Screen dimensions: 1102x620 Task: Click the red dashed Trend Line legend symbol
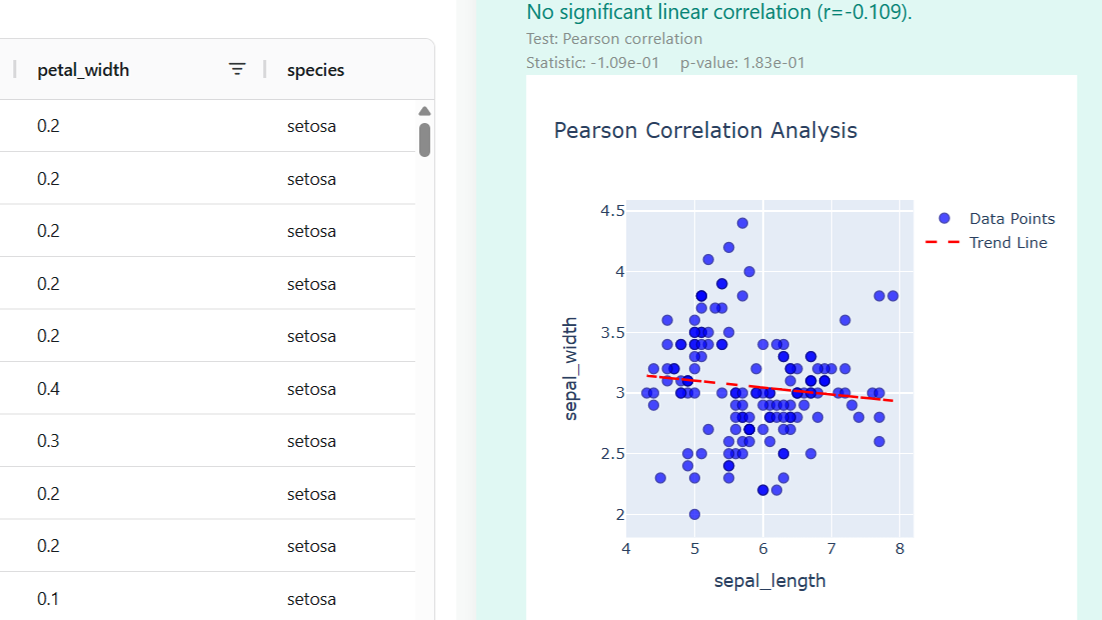(x=944, y=242)
